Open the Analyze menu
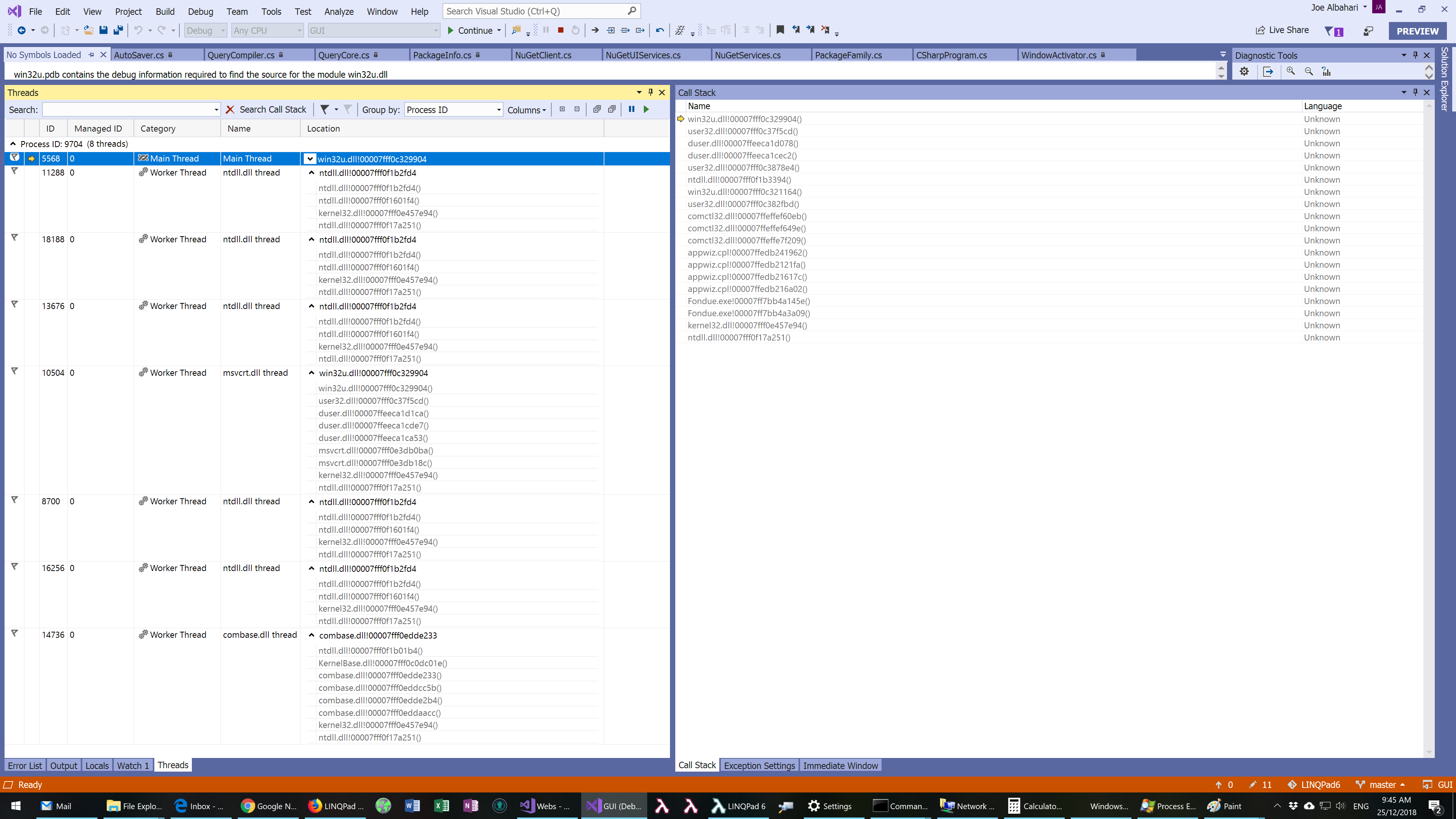Screen dimensions: 1456x819 (x=339, y=11)
